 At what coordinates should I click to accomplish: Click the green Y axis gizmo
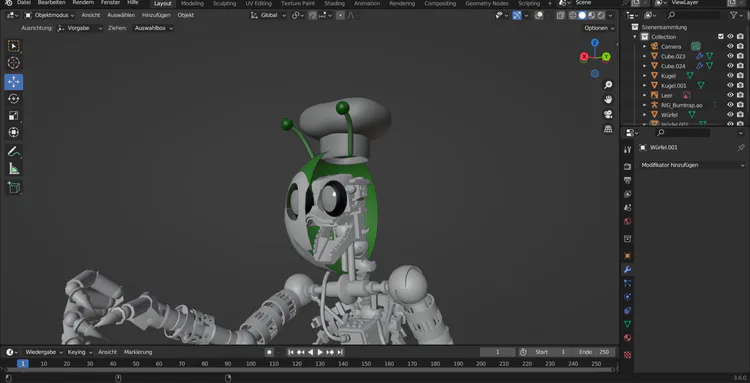[x=606, y=57]
